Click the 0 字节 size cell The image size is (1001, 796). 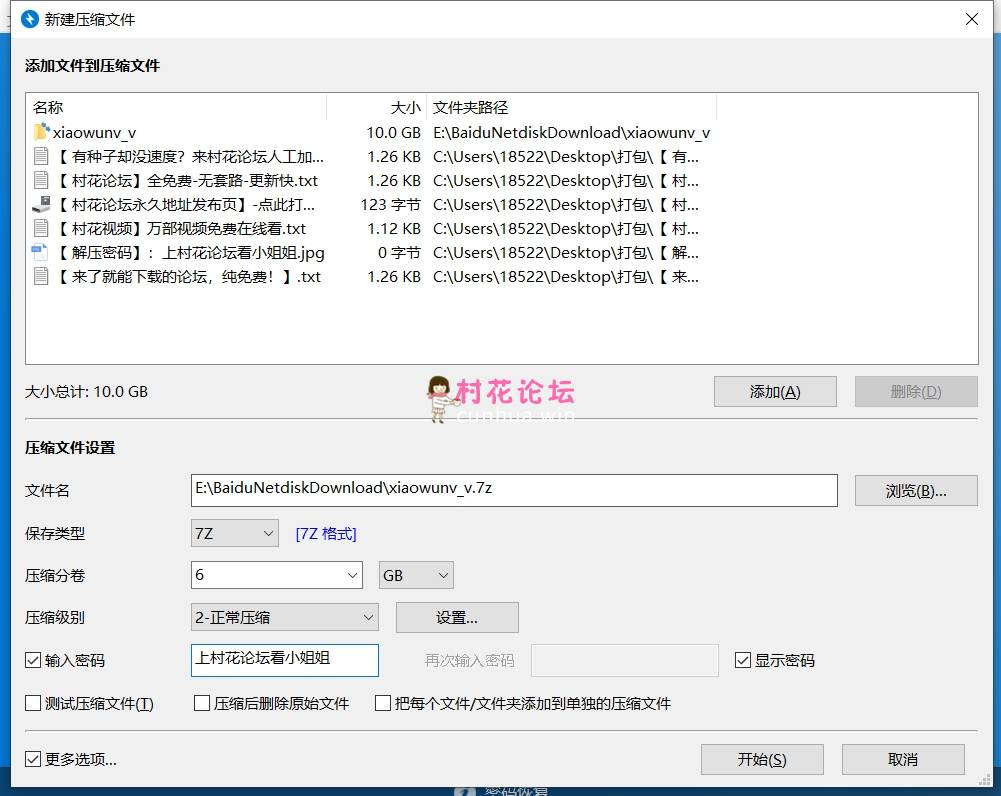click(399, 253)
